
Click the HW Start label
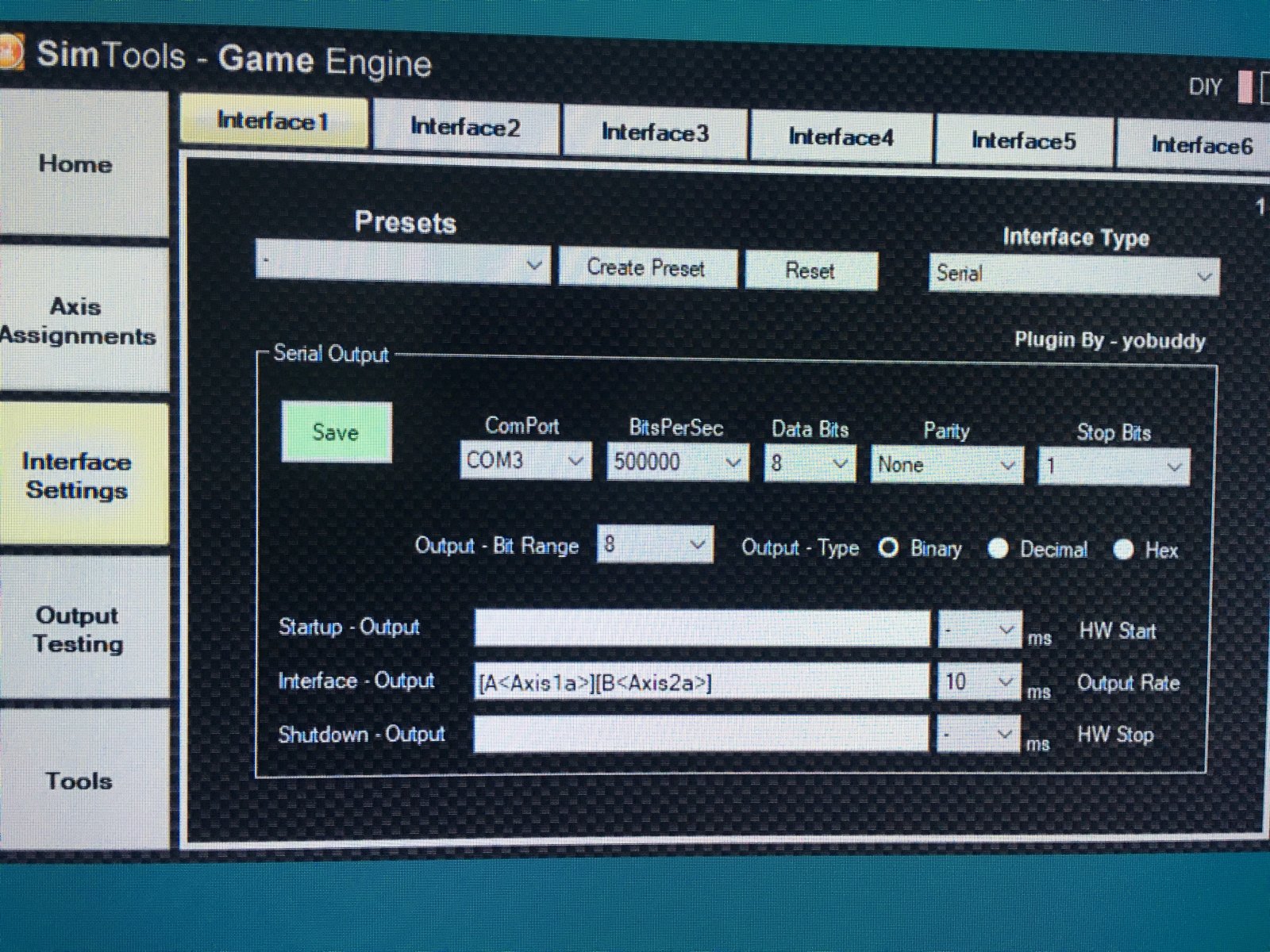(1118, 631)
